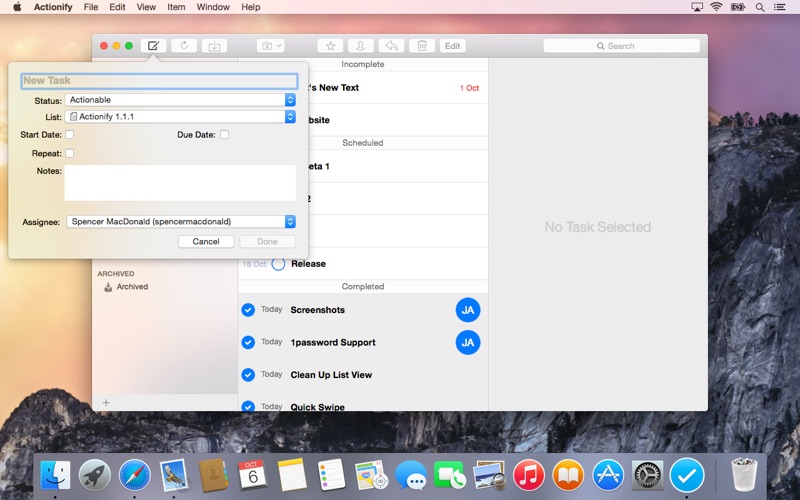800x500 pixels.
Task: Click the Notes text area
Action: (180, 183)
